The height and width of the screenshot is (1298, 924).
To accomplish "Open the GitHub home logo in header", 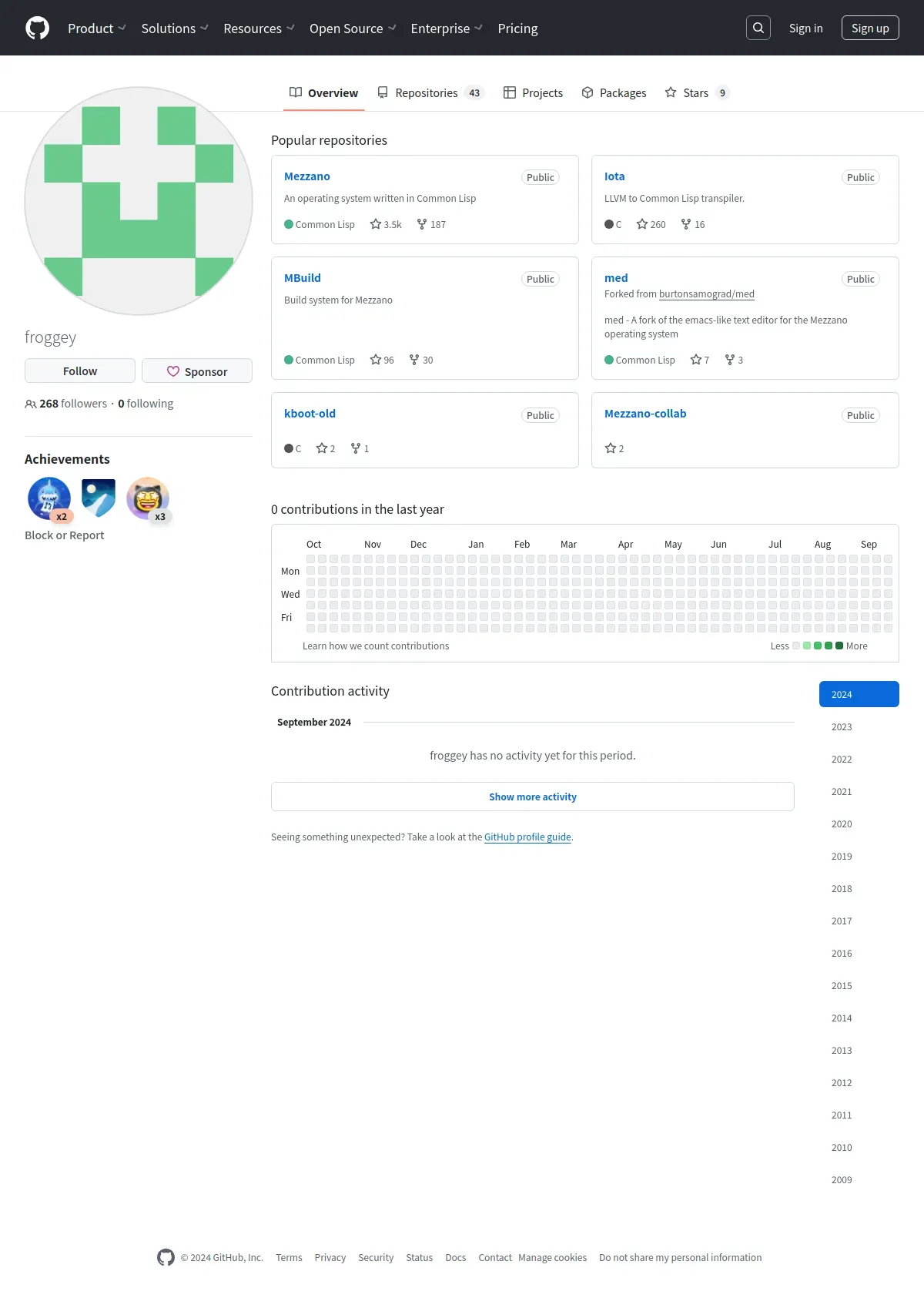I will click(37, 28).
